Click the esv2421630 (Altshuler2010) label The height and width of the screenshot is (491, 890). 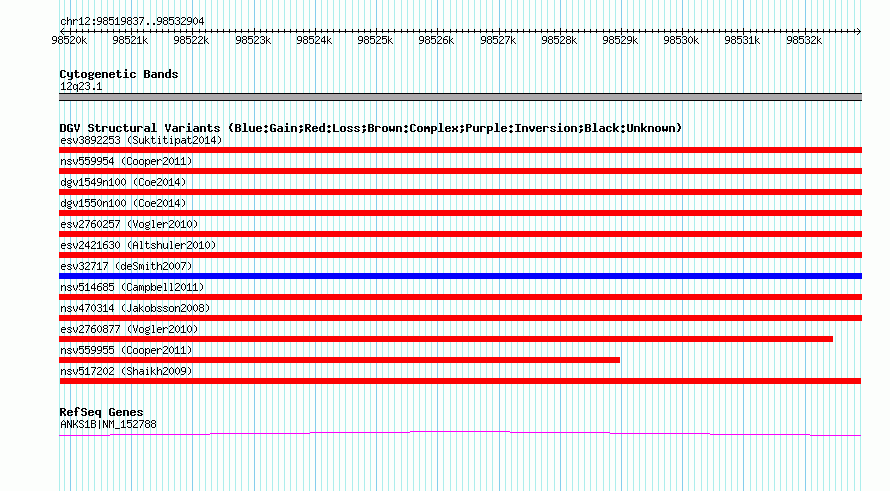[x=138, y=245]
